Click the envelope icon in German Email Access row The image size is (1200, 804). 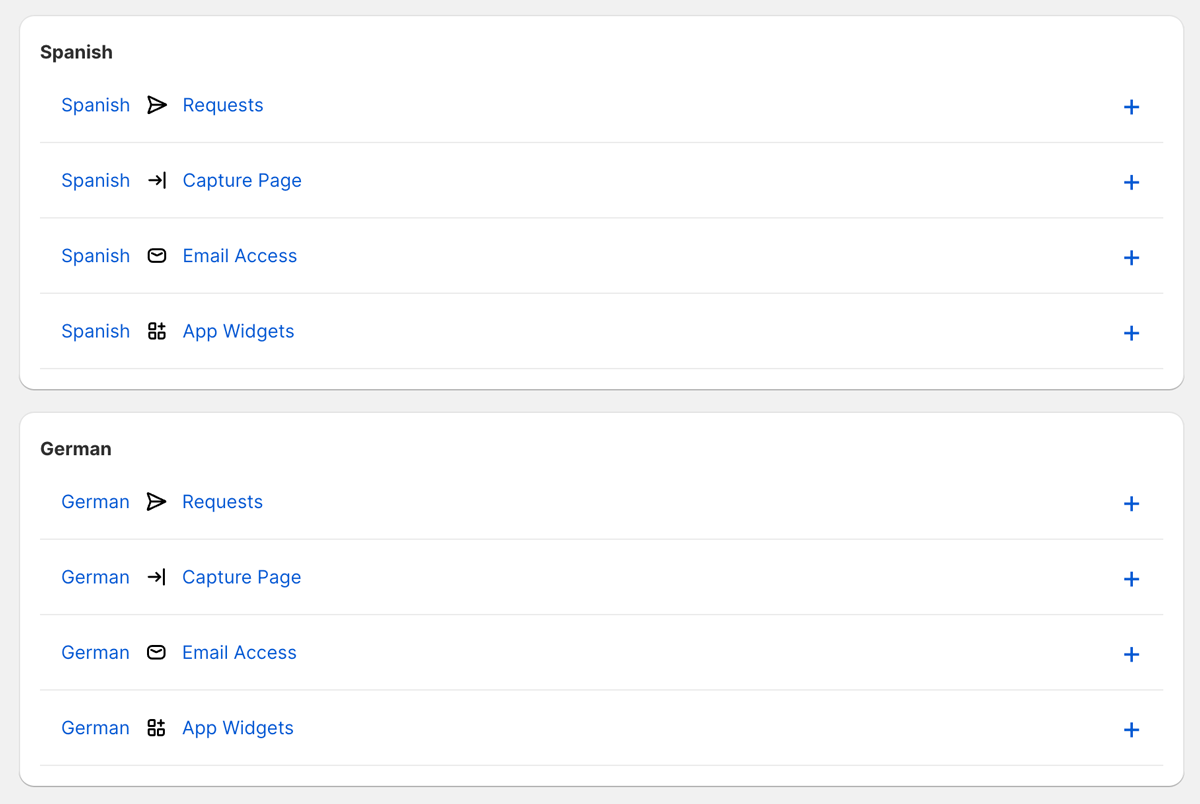(156, 653)
